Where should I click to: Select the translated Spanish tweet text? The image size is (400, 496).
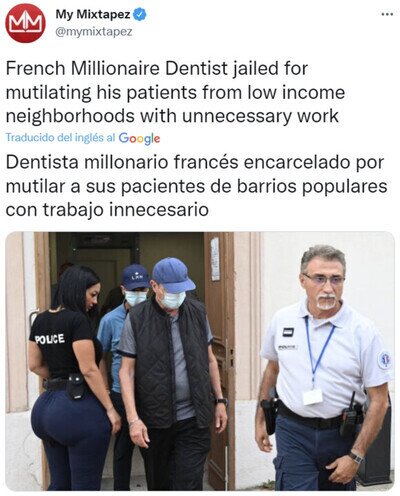tap(197, 186)
